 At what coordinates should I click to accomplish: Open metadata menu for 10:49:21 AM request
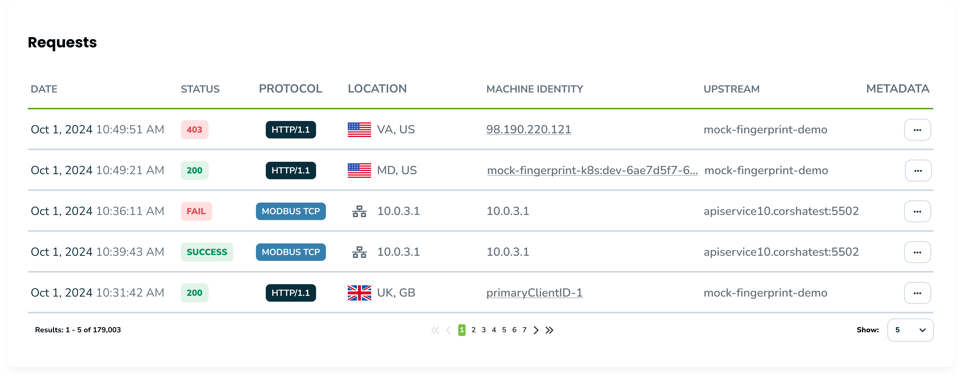(x=917, y=171)
